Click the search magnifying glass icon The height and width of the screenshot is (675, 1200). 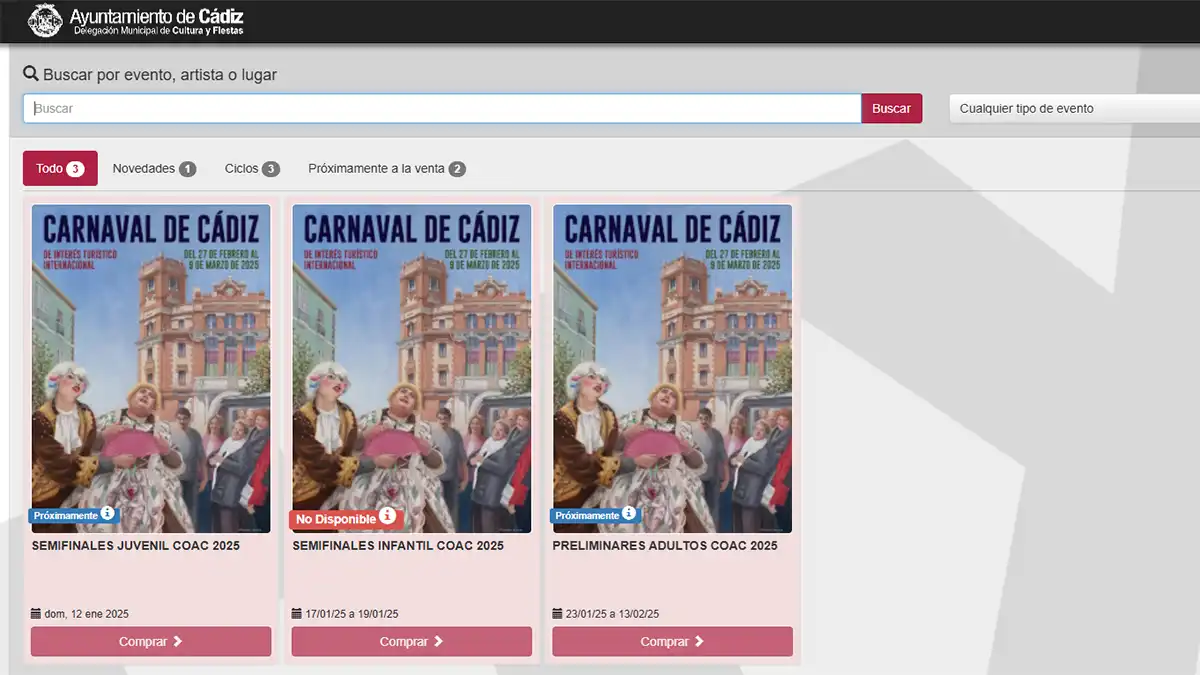pos(31,73)
